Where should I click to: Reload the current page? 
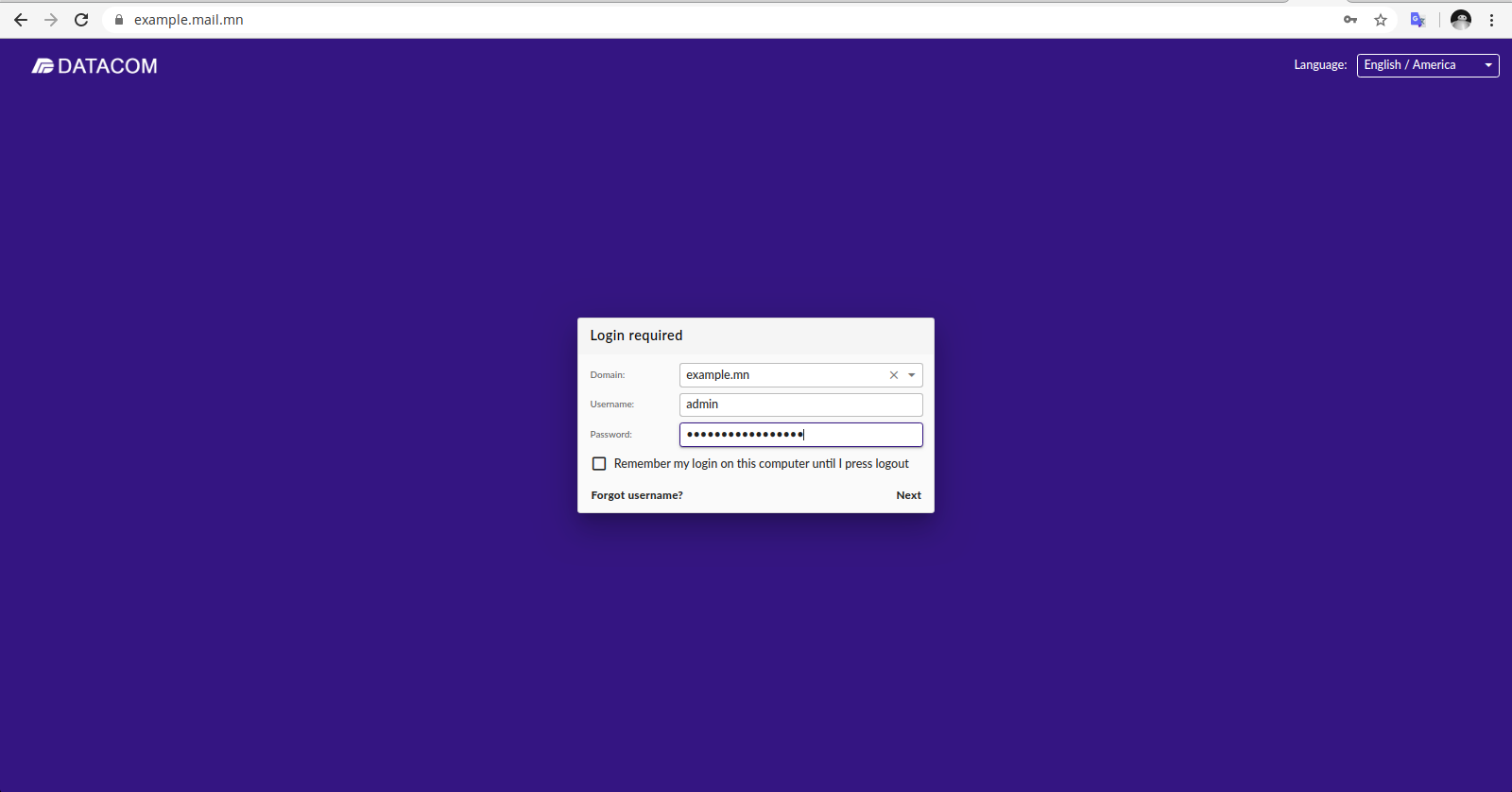coord(81,20)
